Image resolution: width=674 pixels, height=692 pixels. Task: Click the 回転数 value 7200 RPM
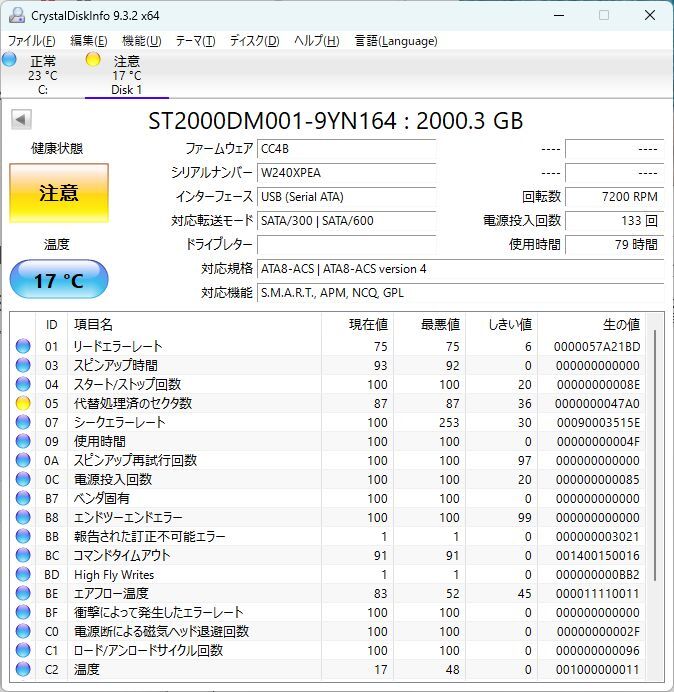[x=614, y=196]
